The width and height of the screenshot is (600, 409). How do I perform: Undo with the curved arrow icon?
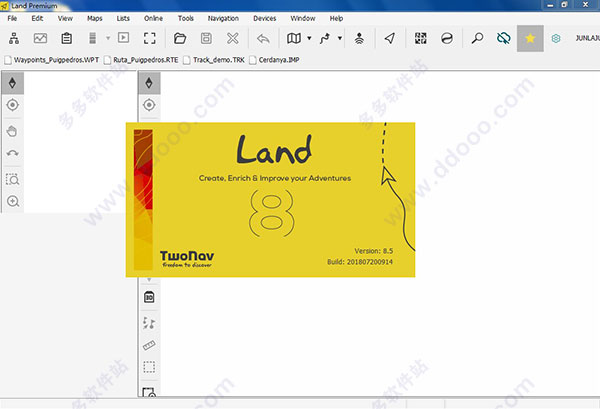pos(263,38)
